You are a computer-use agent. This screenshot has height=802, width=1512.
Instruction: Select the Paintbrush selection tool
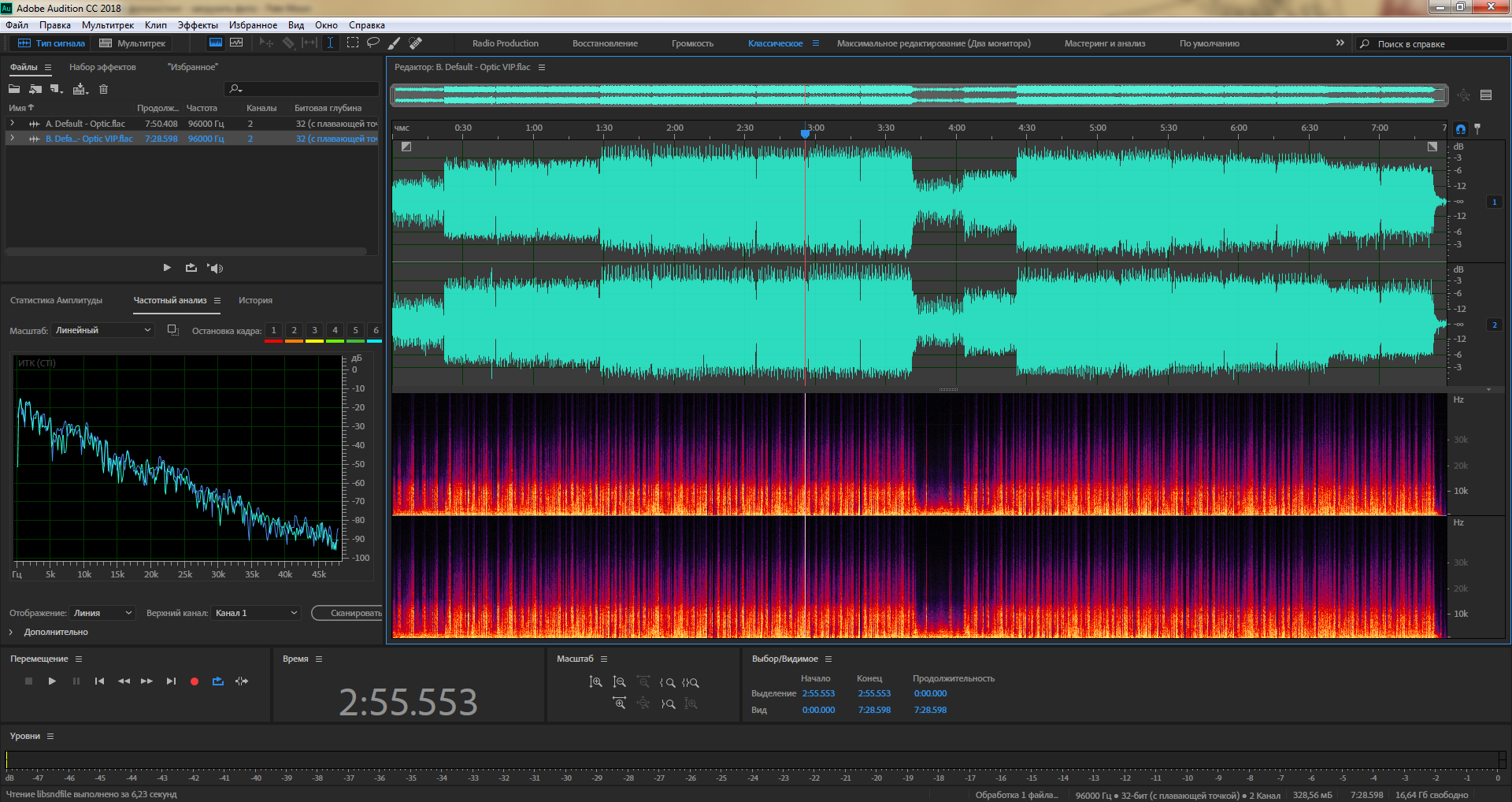395,43
